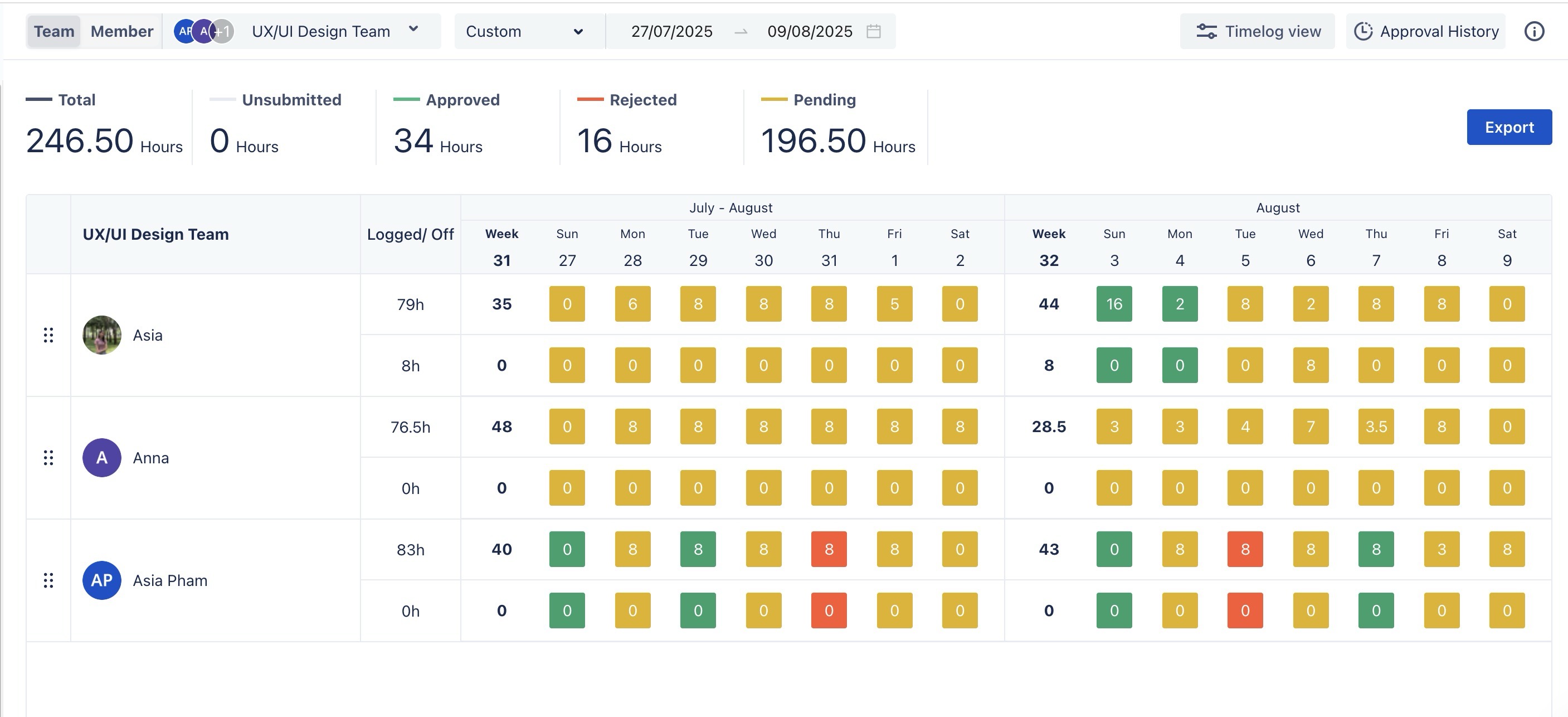Click the info circle icon
The width and height of the screenshot is (1568, 717).
point(1534,31)
